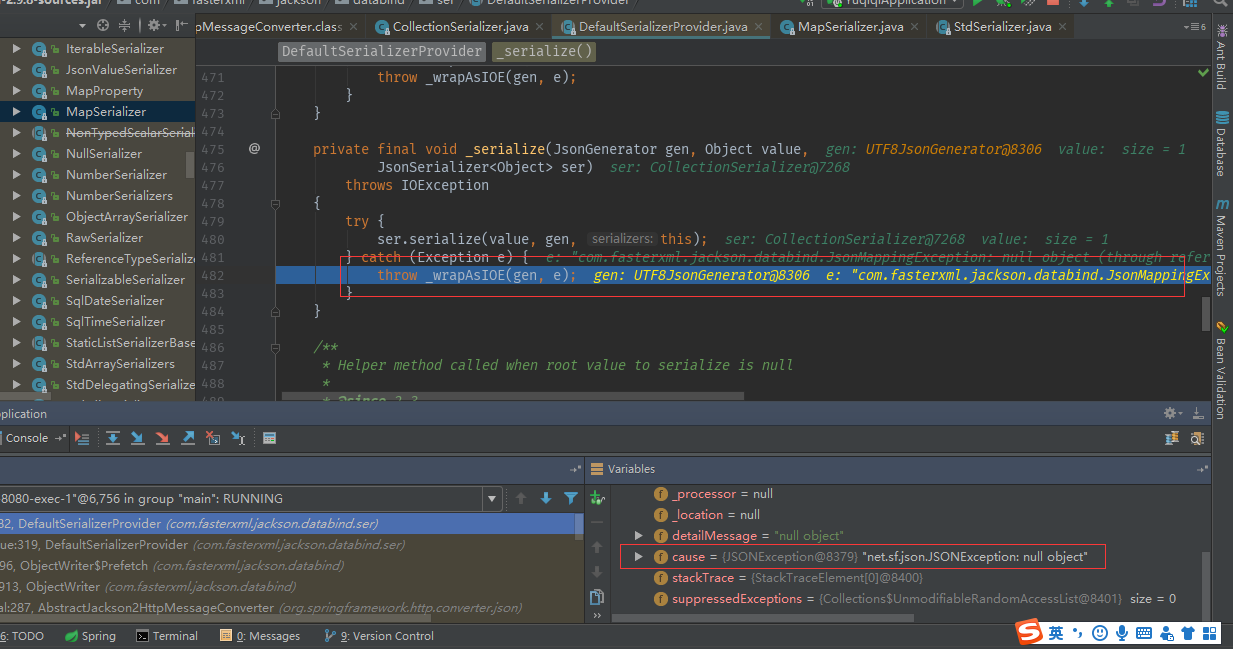
Task: Select the NullSerializer class in tree
Action: pos(103,154)
